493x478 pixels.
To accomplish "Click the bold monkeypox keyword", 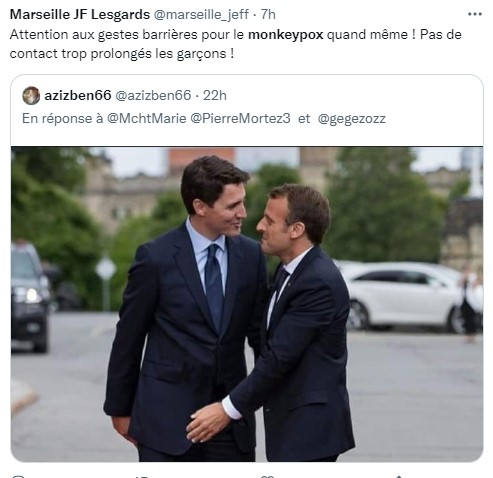I will (286, 35).
